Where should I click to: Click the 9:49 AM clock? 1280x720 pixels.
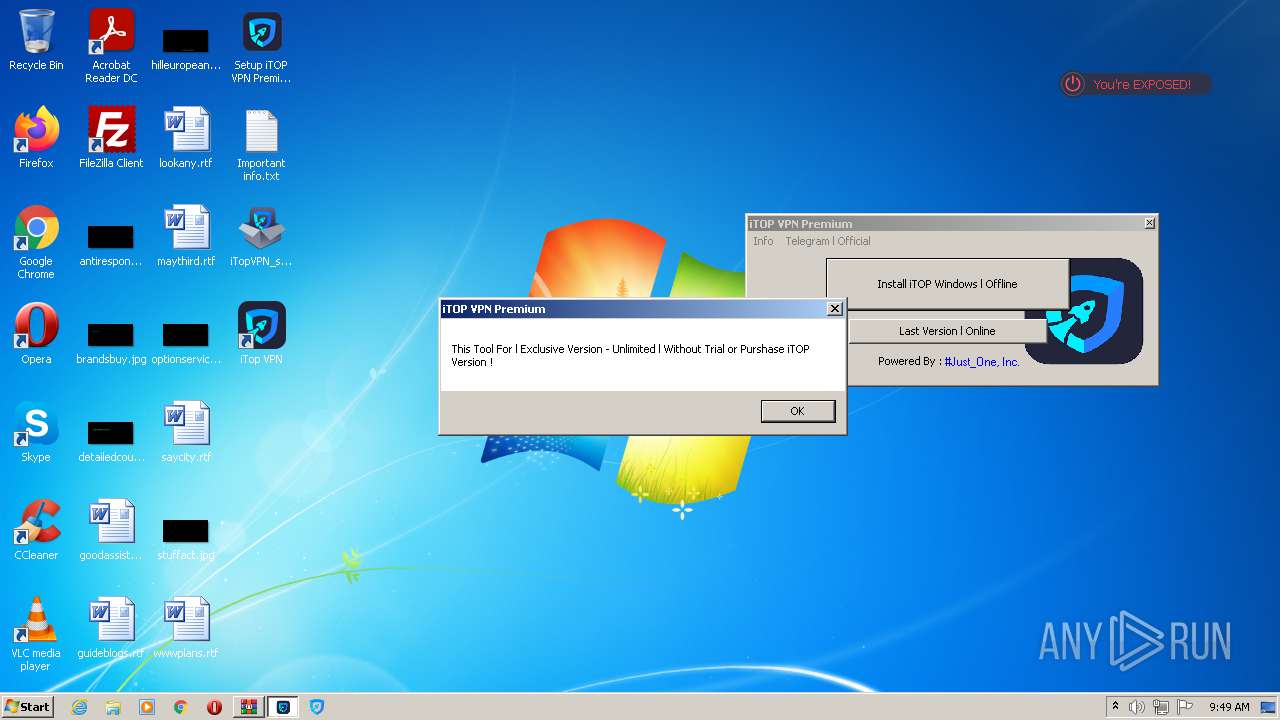[x=1229, y=707]
